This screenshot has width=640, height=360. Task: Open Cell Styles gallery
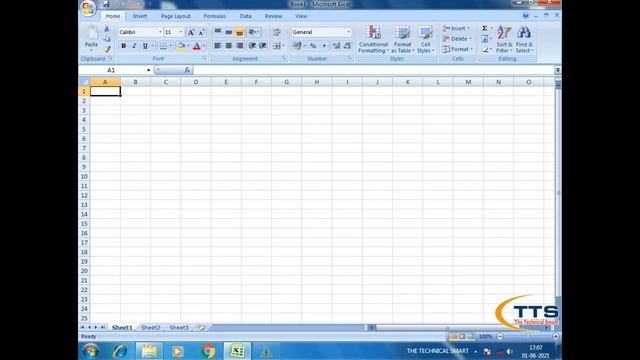tap(425, 39)
